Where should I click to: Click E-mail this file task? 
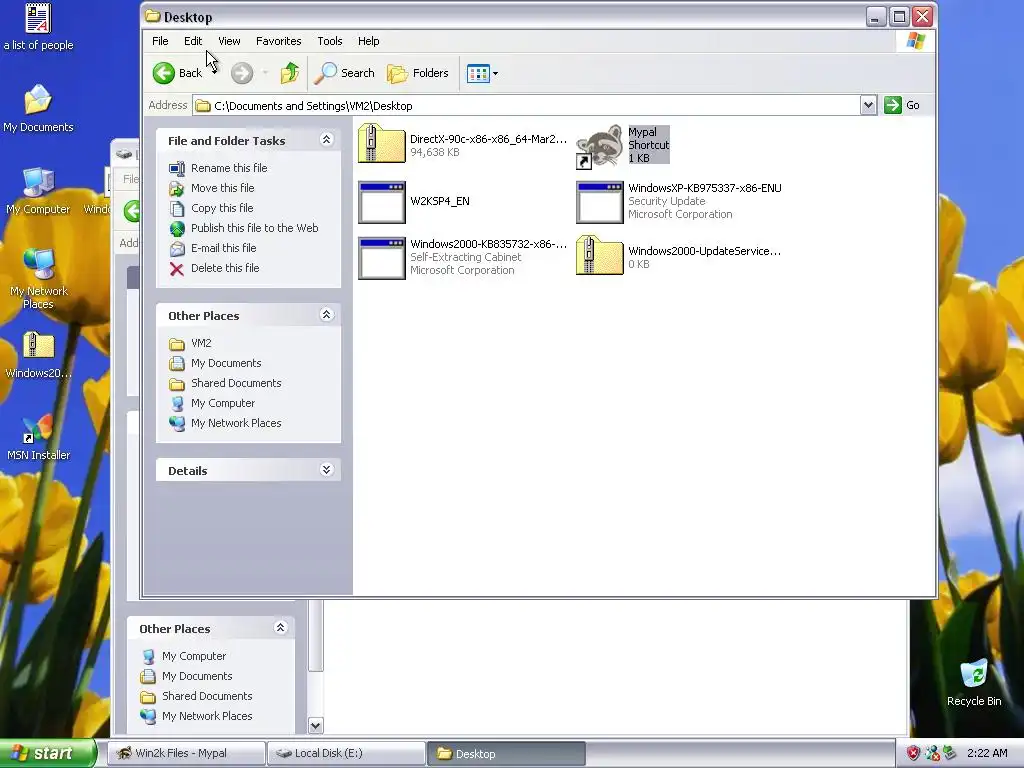tap(223, 248)
